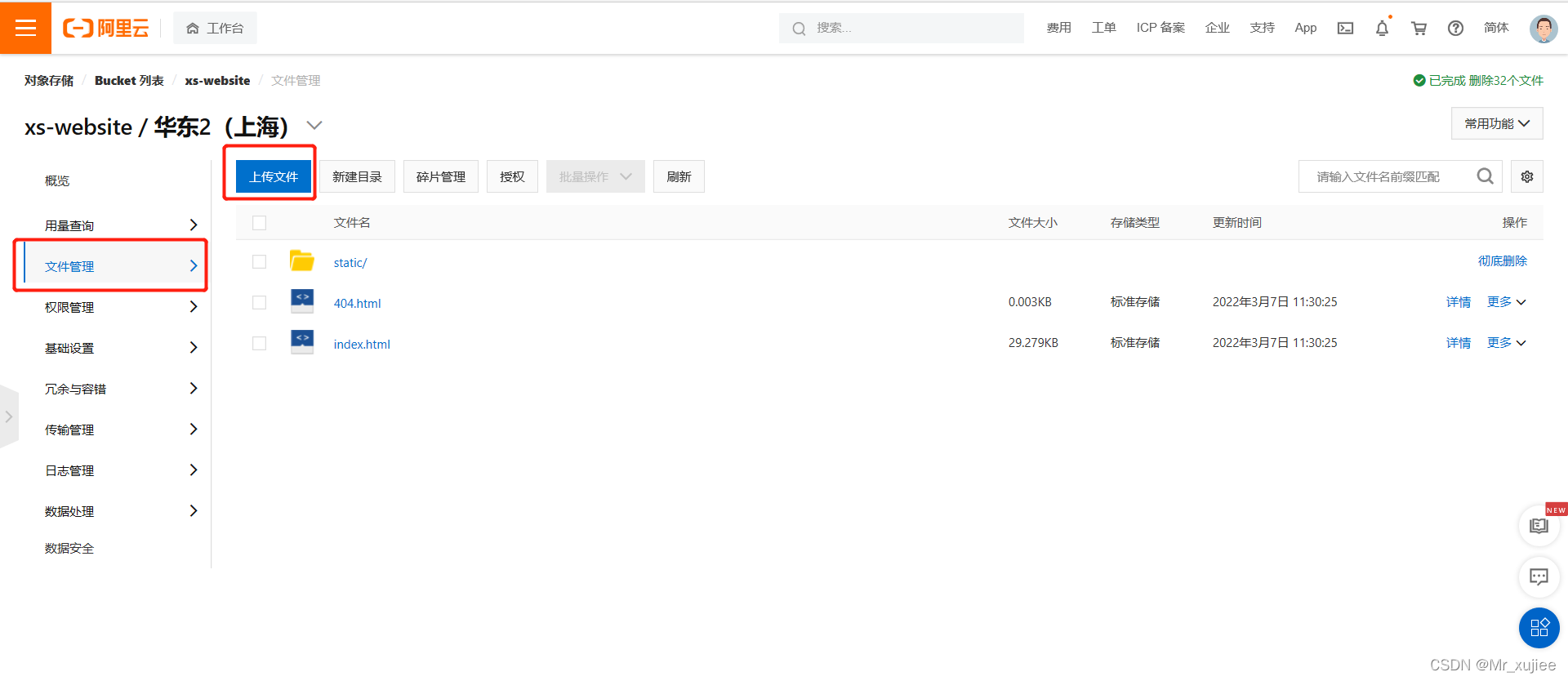Open 企业 in the top navigation

pos(1217,28)
